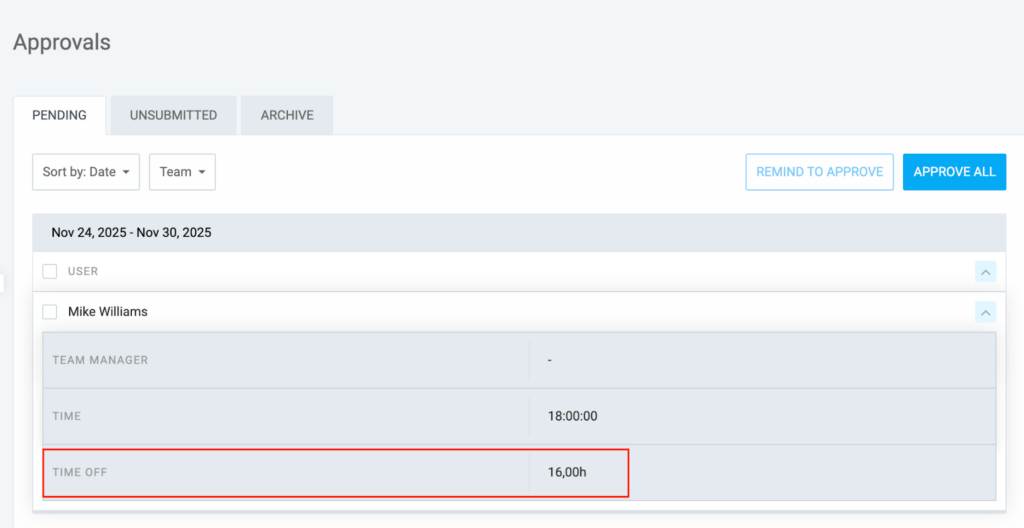Viewport: 1024px width, 528px height.
Task: Click the Nov 24 - Nov 30 date header
Action: coord(131,233)
